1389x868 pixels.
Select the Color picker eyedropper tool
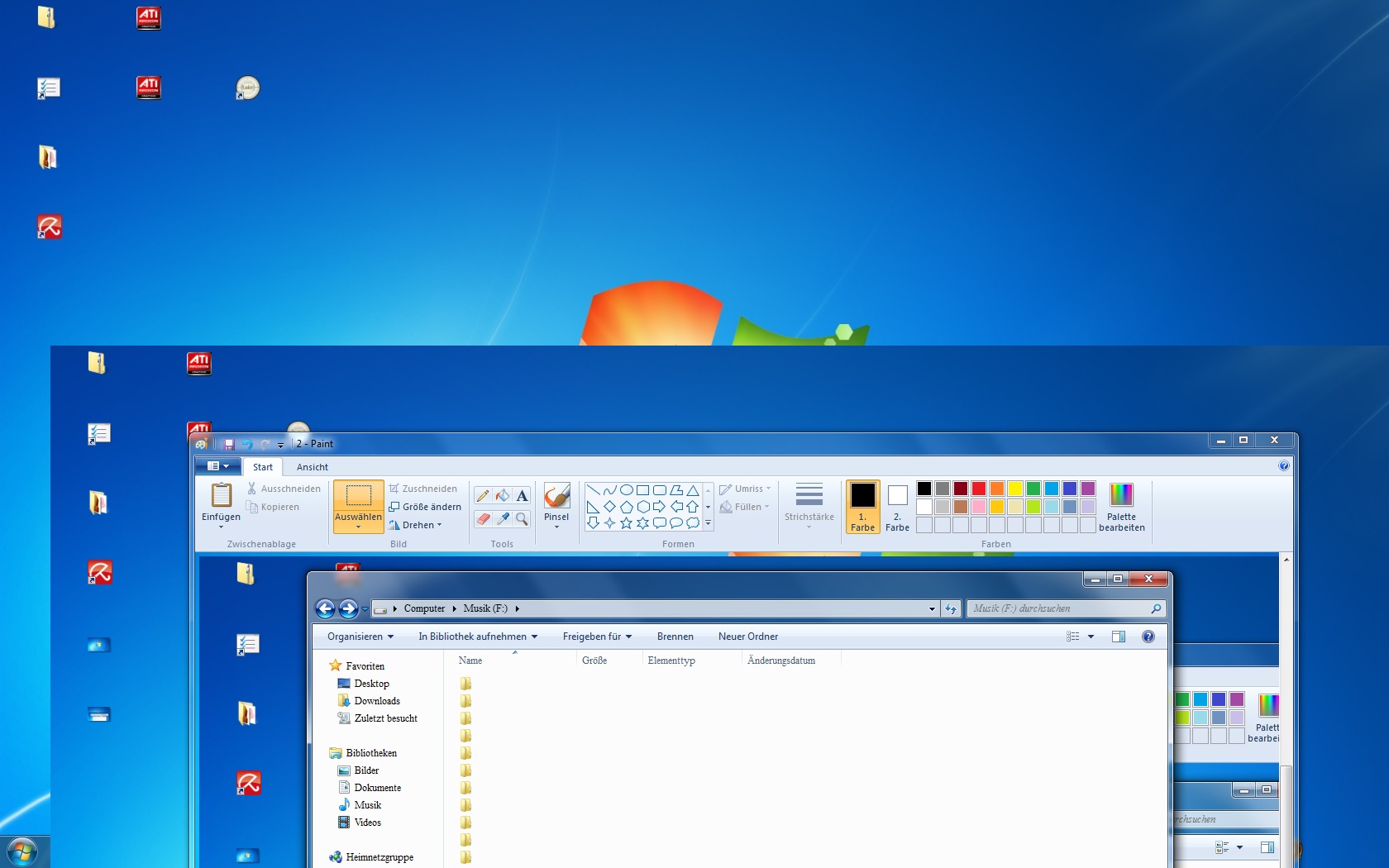coord(502,519)
